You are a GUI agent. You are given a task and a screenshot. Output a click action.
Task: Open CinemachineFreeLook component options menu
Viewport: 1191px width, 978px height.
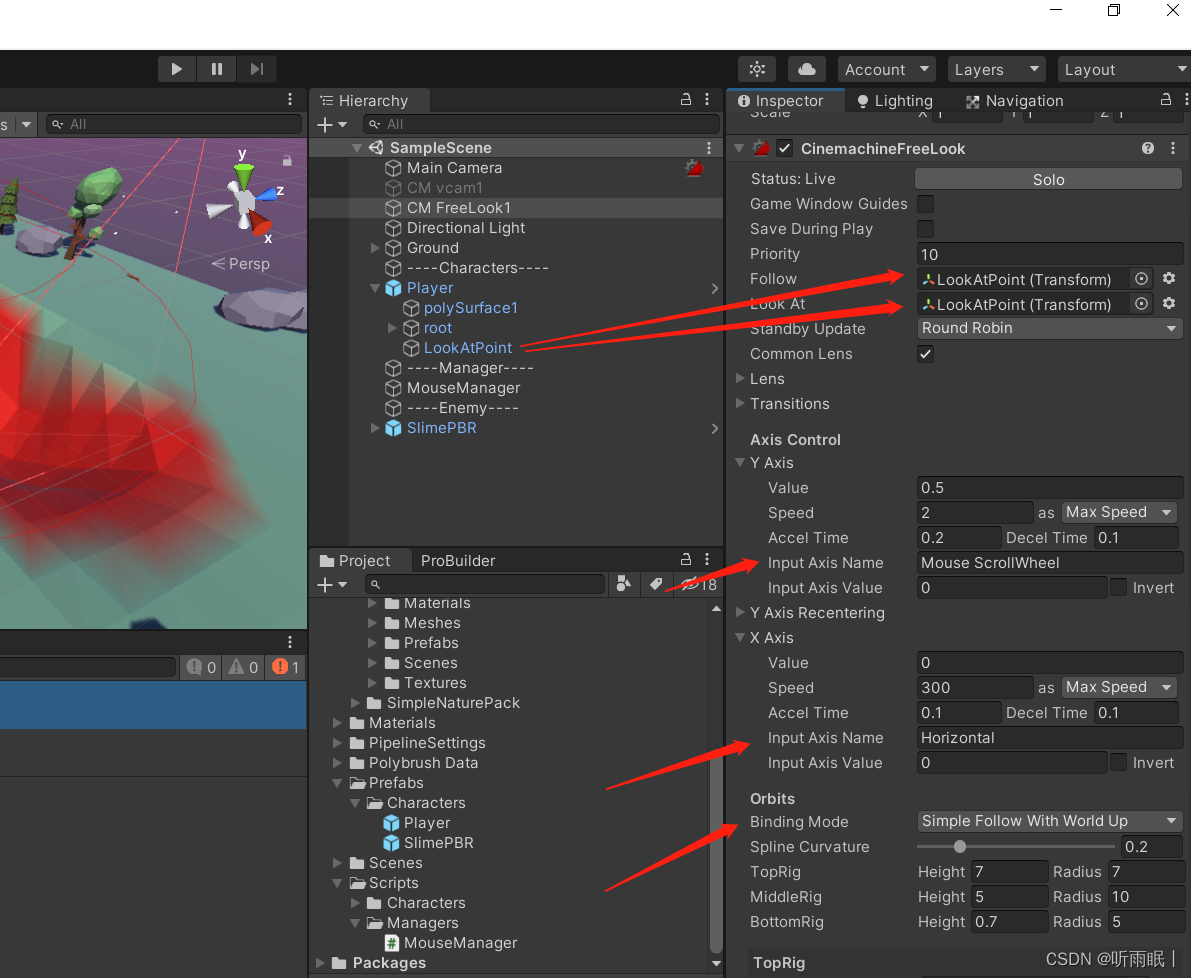(x=1173, y=148)
